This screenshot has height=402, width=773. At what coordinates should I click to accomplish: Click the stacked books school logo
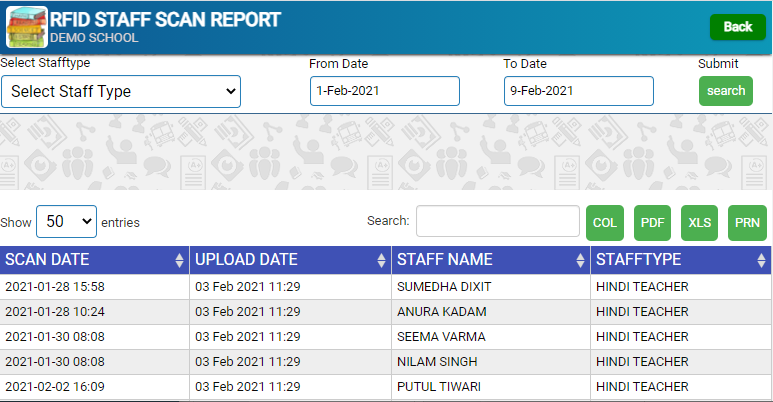tap(27, 27)
